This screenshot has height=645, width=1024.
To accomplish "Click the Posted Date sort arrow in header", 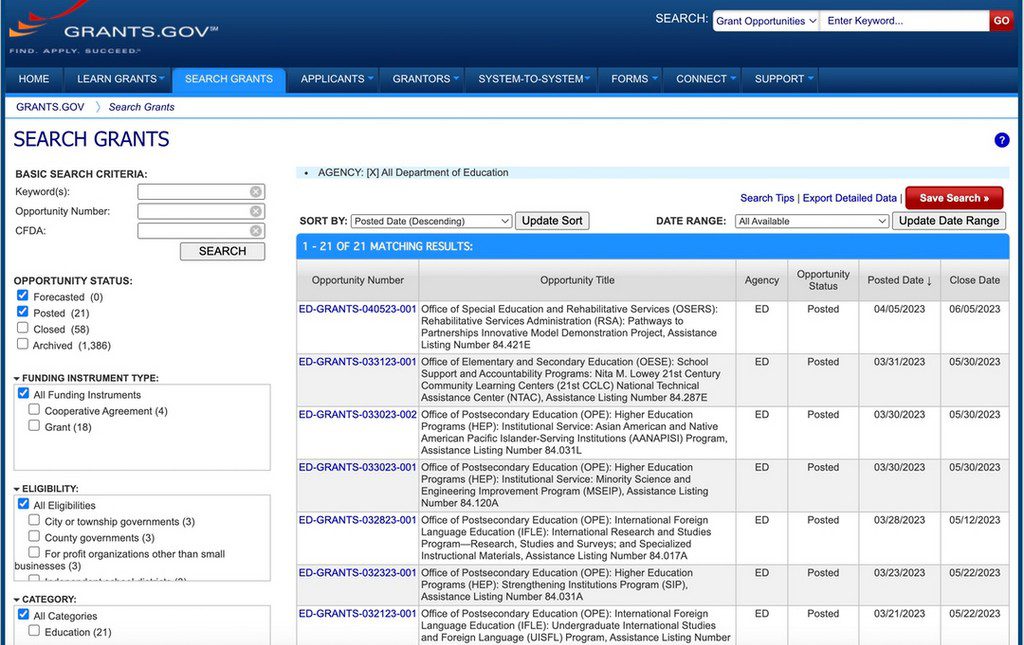I will [929, 281].
